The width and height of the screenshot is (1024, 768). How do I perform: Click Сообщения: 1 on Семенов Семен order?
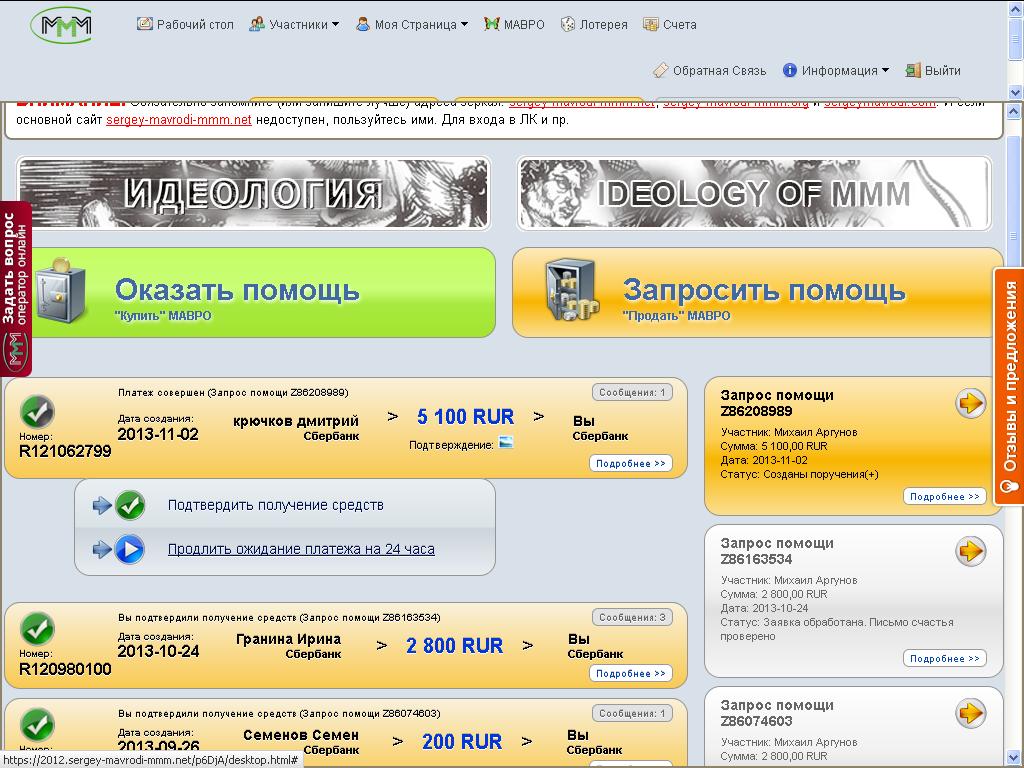pyautogui.click(x=632, y=713)
